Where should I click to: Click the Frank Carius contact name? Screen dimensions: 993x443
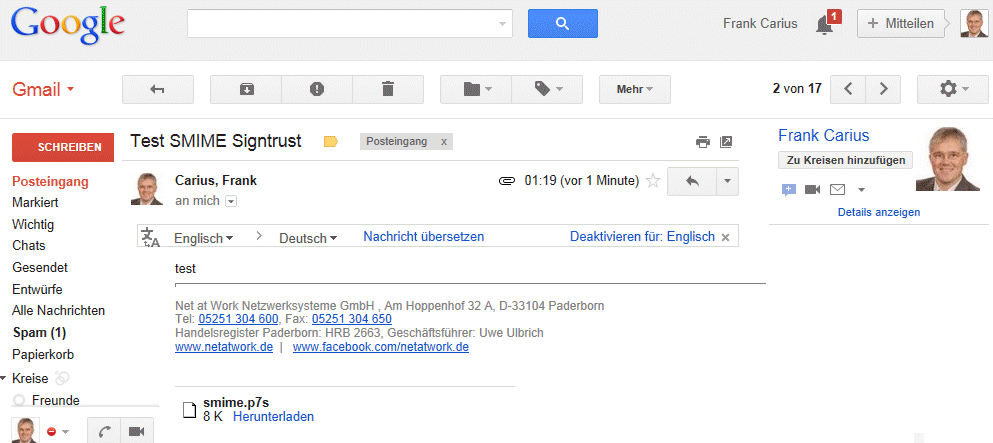click(x=823, y=135)
